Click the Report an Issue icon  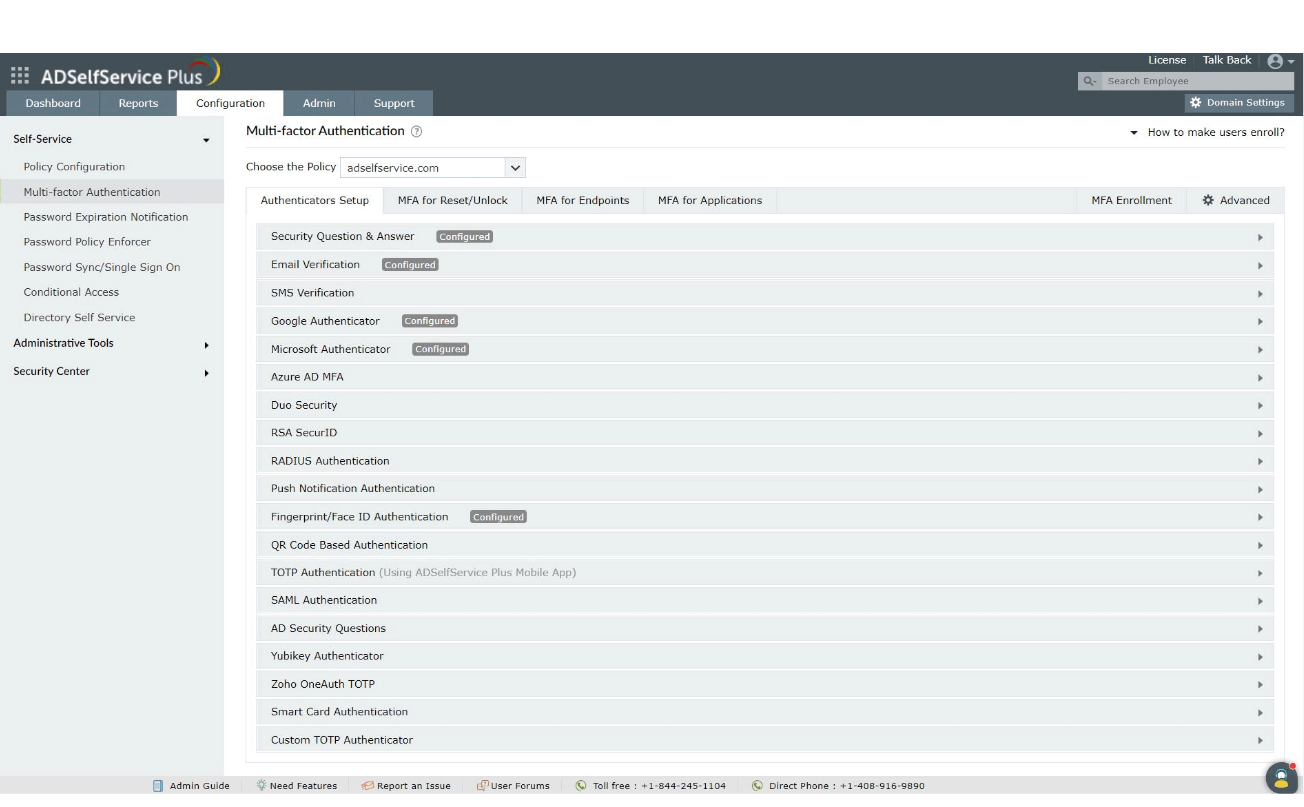365,785
